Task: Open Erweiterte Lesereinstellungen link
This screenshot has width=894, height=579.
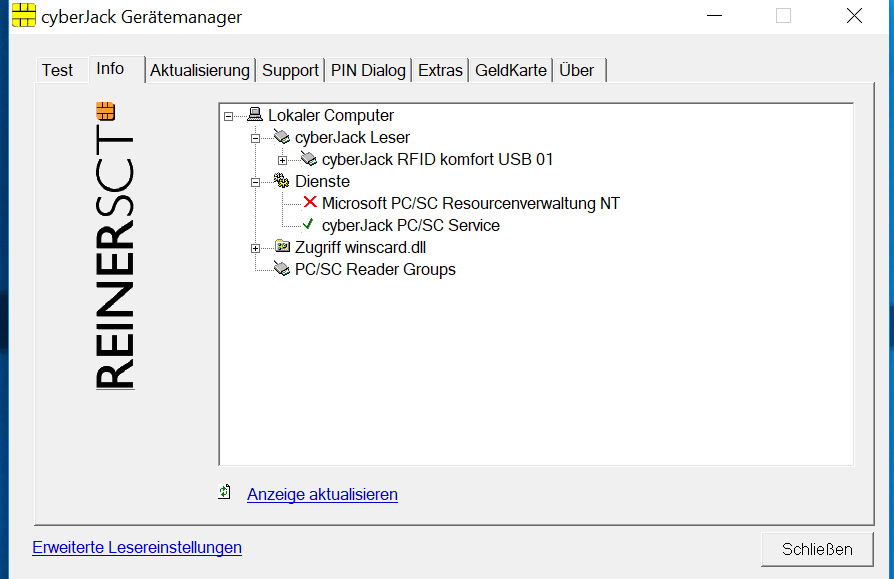Action: pyautogui.click(x=137, y=547)
